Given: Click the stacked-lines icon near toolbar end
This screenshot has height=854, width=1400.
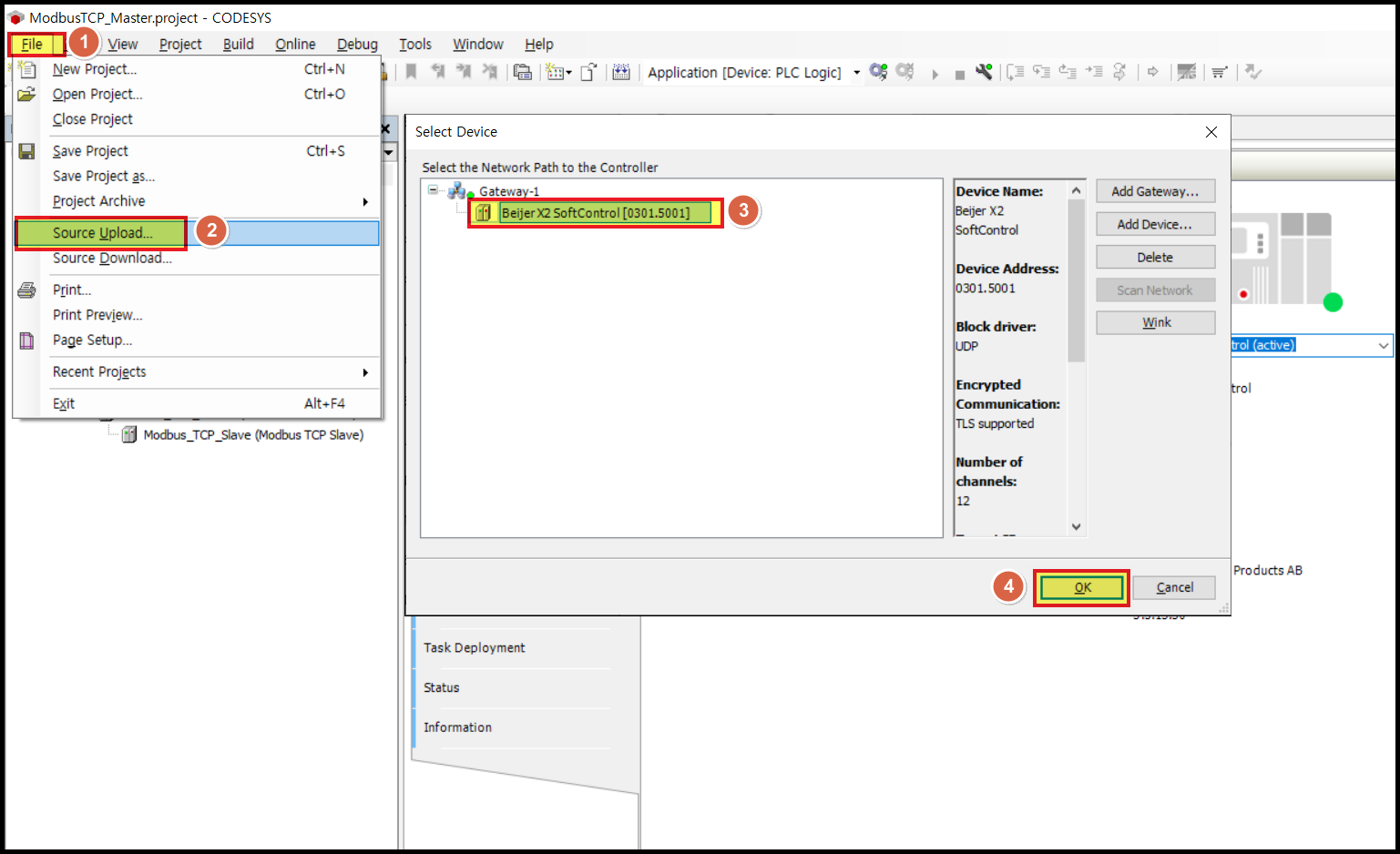Looking at the screenshot, I should pyautogui.click(x=1219, y=72).
